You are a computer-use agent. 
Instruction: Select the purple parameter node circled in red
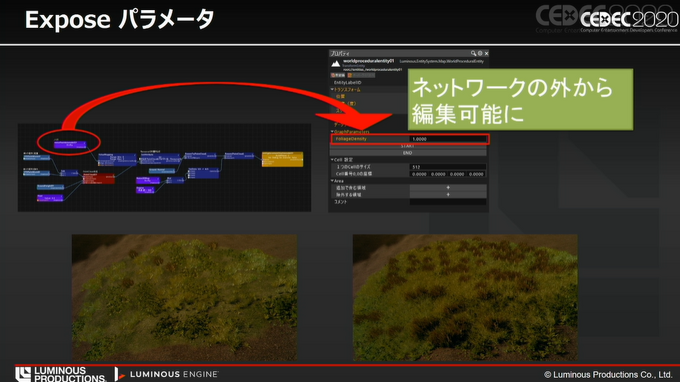coord(70,144)
